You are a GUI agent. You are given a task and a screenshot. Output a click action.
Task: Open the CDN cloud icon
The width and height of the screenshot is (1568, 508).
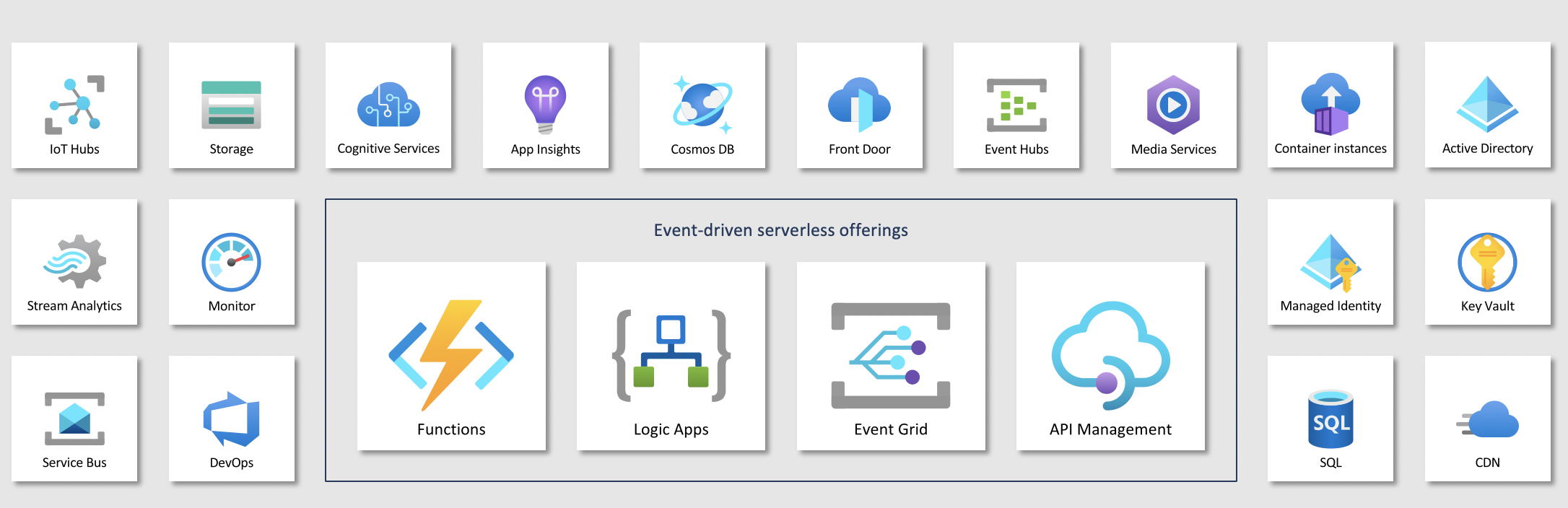[x=1487, y=419]
